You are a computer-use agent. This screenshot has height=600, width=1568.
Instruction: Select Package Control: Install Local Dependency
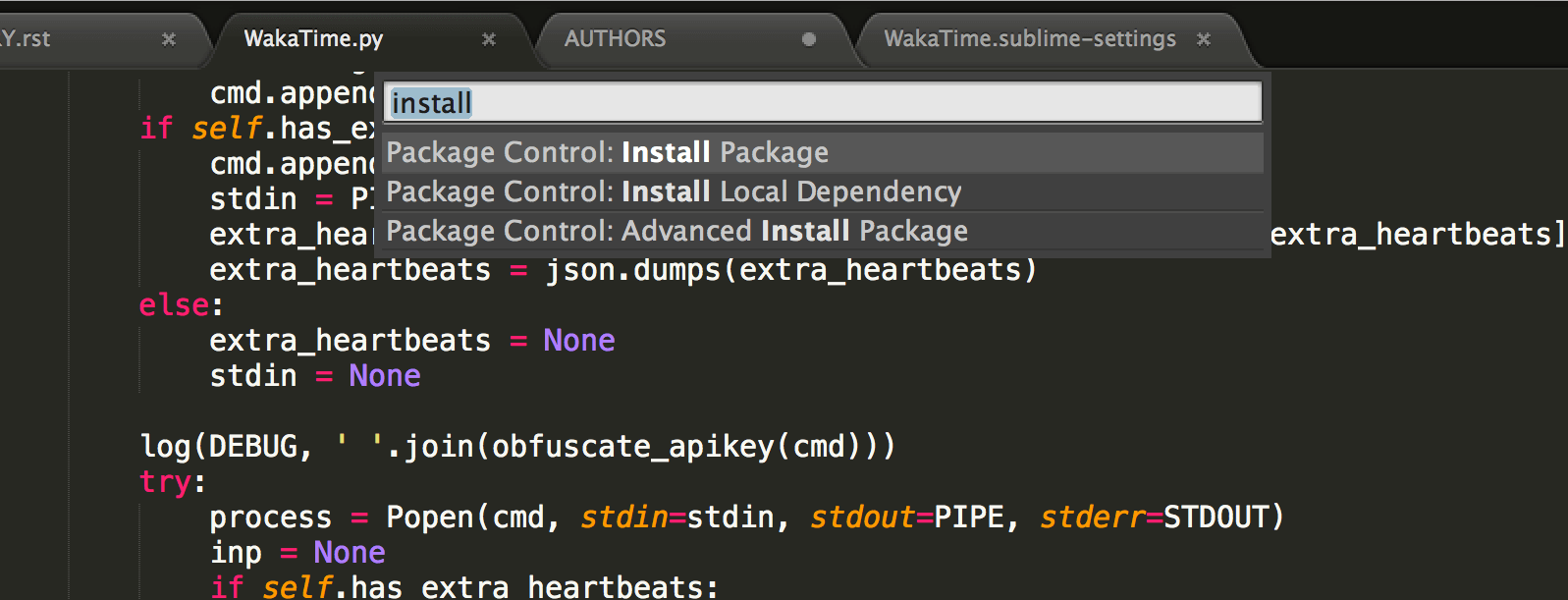[x=674, y=192]
